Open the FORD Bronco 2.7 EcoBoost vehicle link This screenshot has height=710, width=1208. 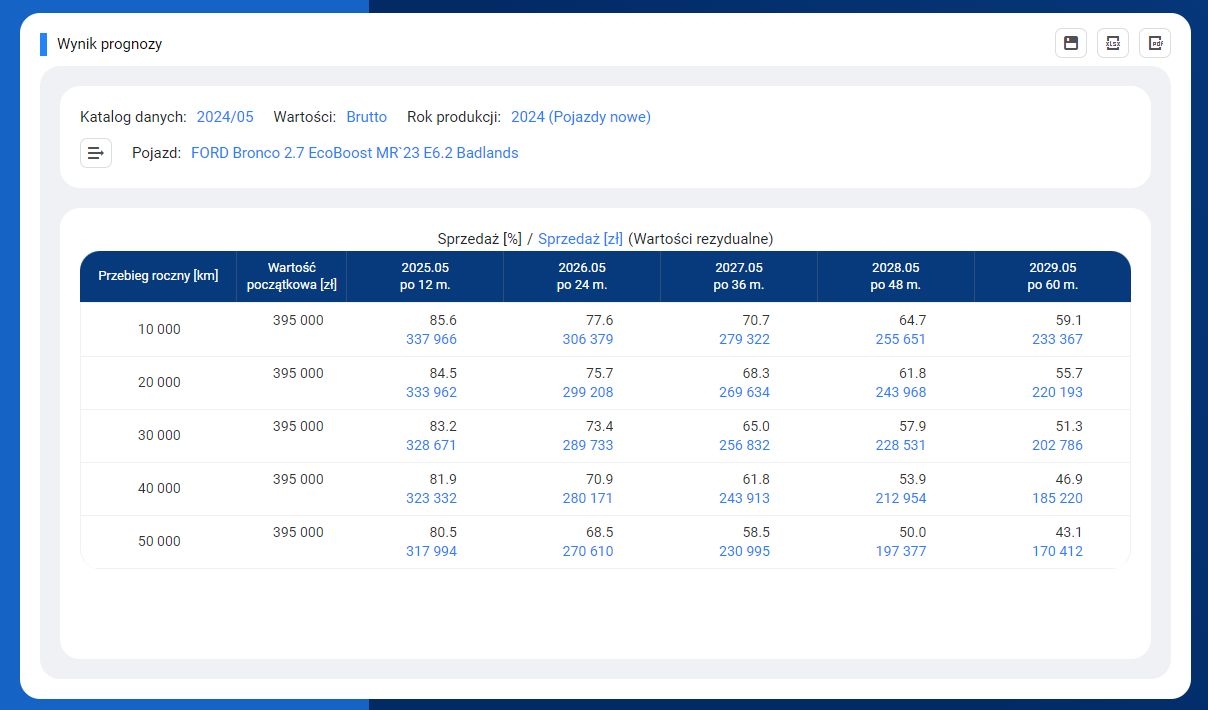click(x=355, y=153)
